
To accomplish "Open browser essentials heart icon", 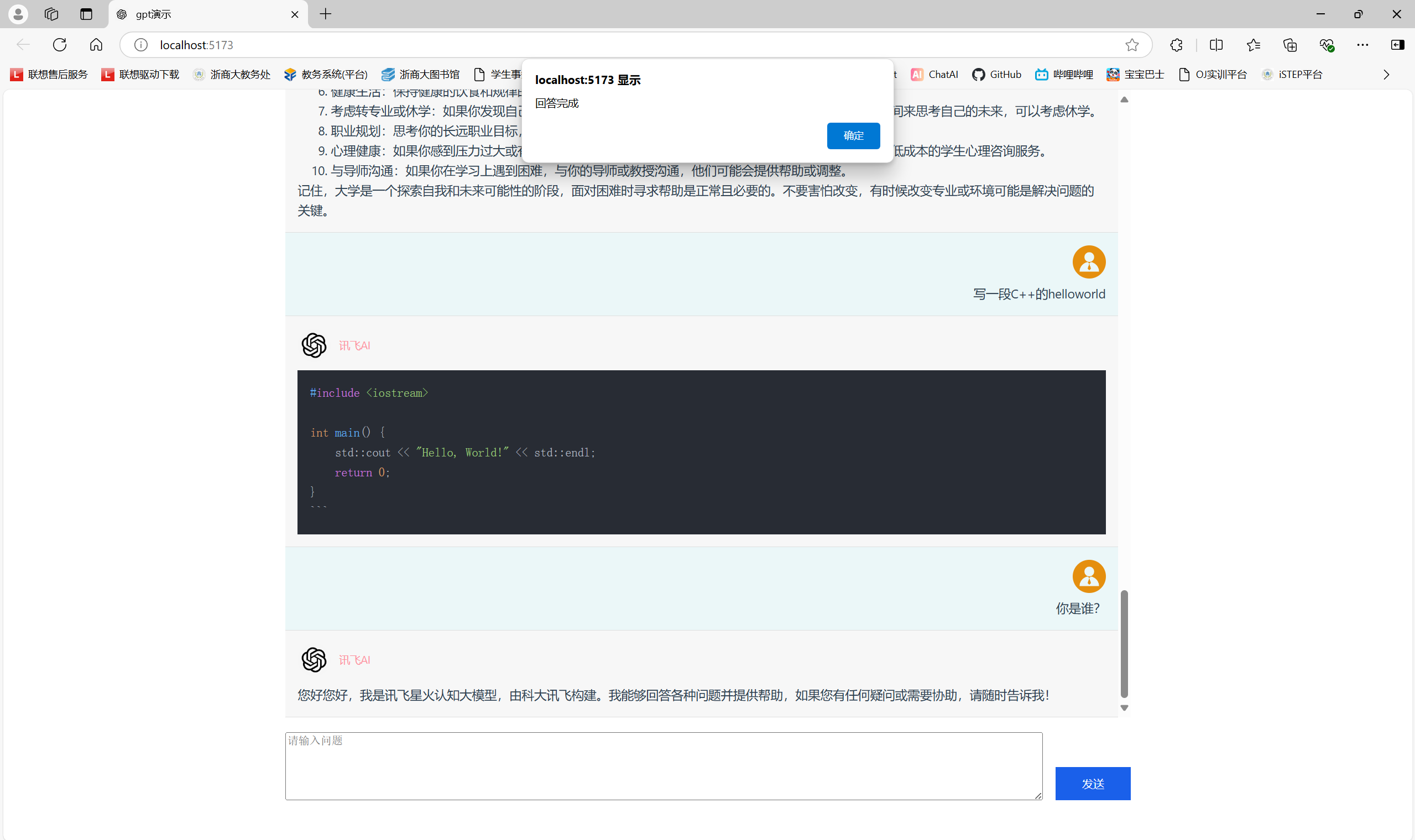I will coord(1327,45).
